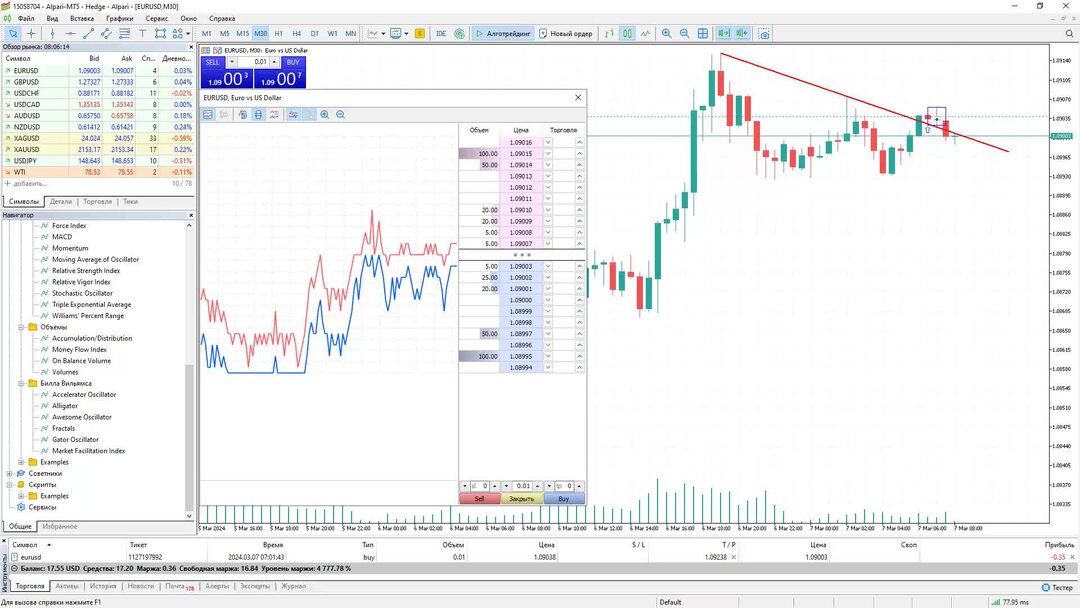The image size is (1080, 608).
Task: Toggle the Алготрейдинг button
Action: [x=503, y=33]
